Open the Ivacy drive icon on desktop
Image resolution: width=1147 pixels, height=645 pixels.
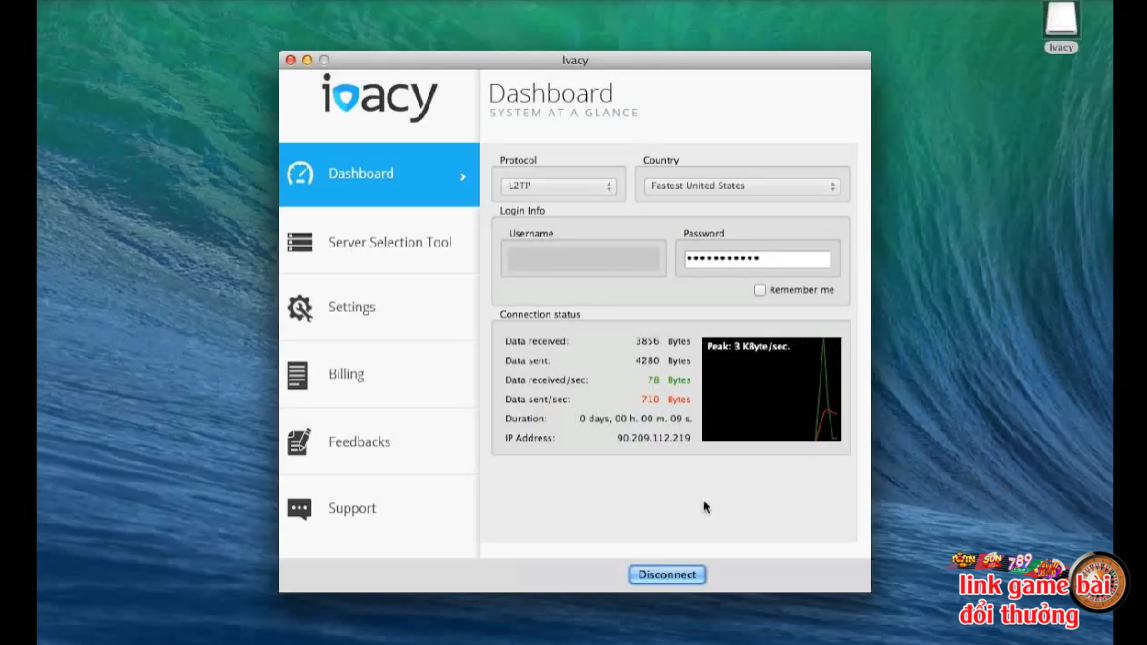(x=1061, y=20)
